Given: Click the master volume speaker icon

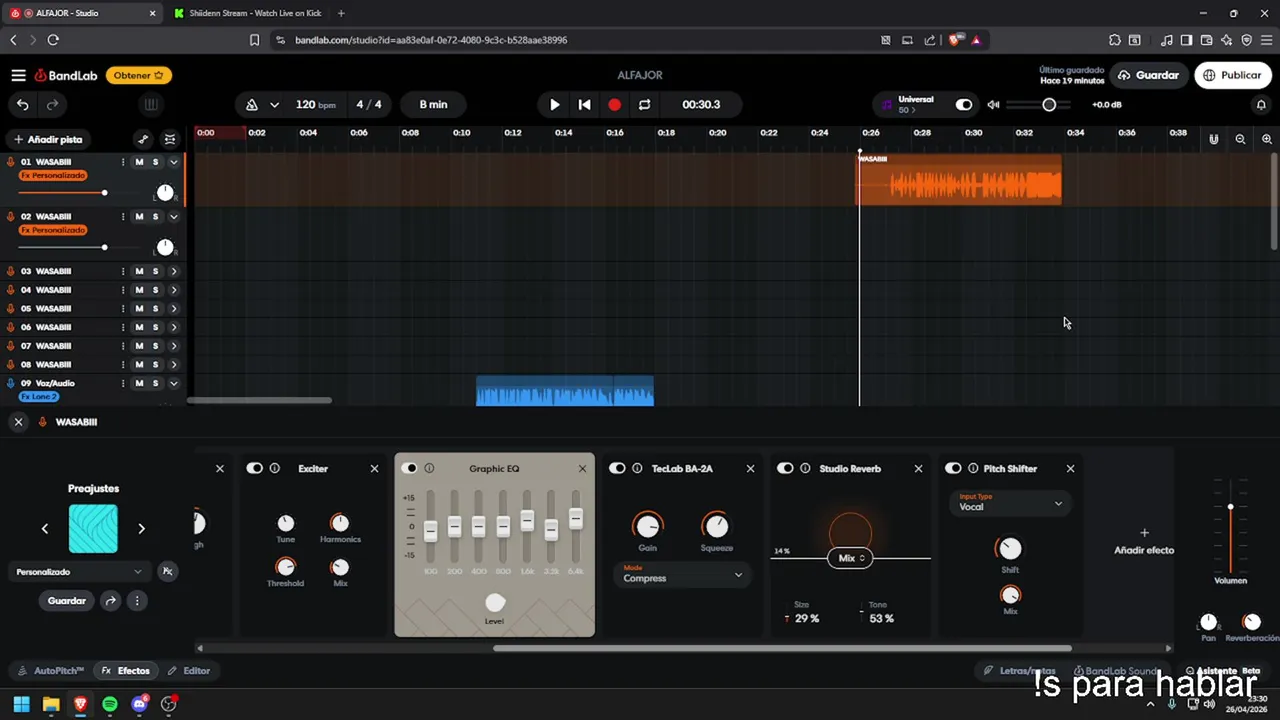Looking at the screenshot, I should point(993,104).
